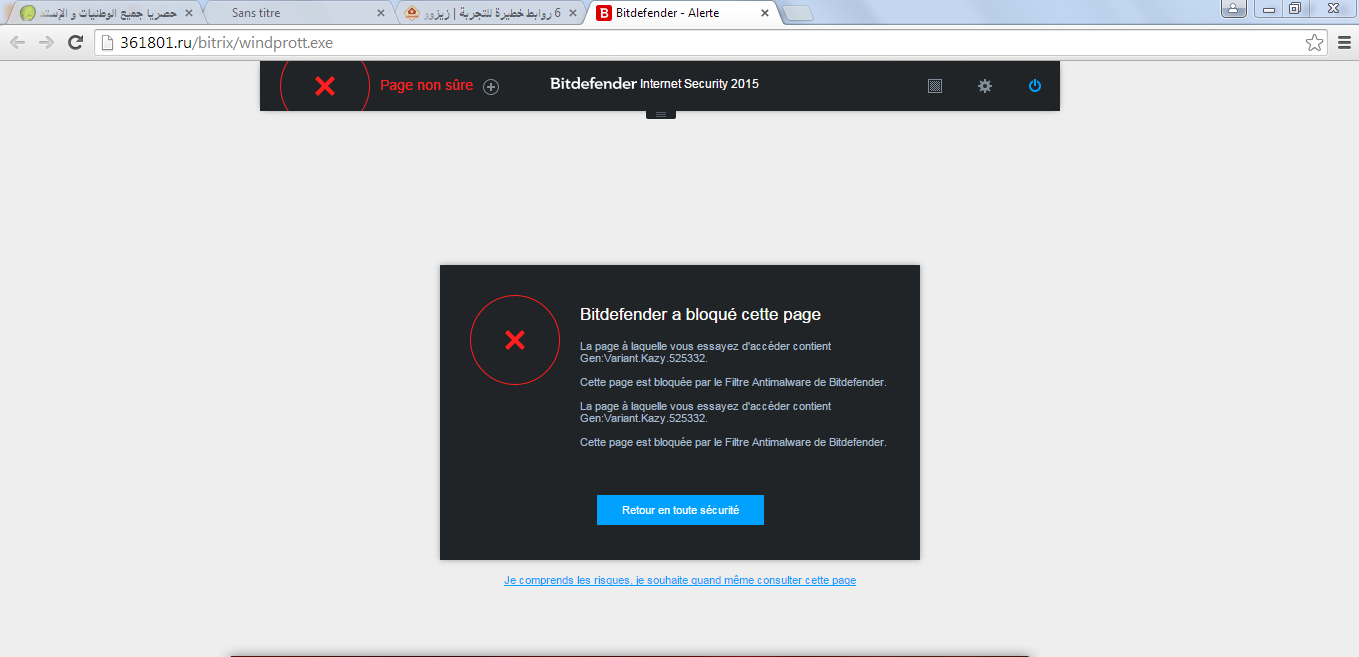Viewport: 1359px width, 657px height.
Task: Click the green ball favicon on the first tab
Action: tap(27, 13)
